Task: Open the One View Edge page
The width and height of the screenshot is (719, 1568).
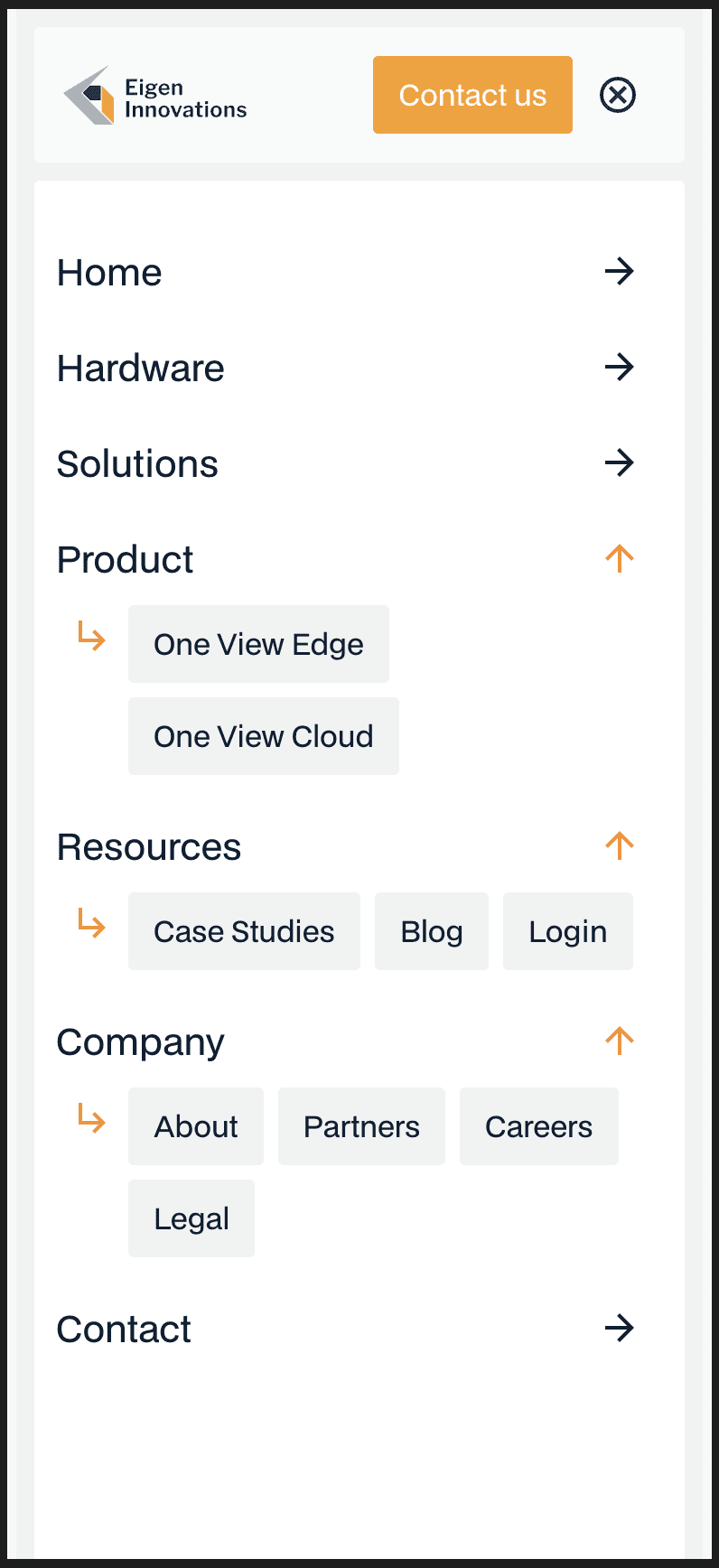Action: tap(258, 644)
